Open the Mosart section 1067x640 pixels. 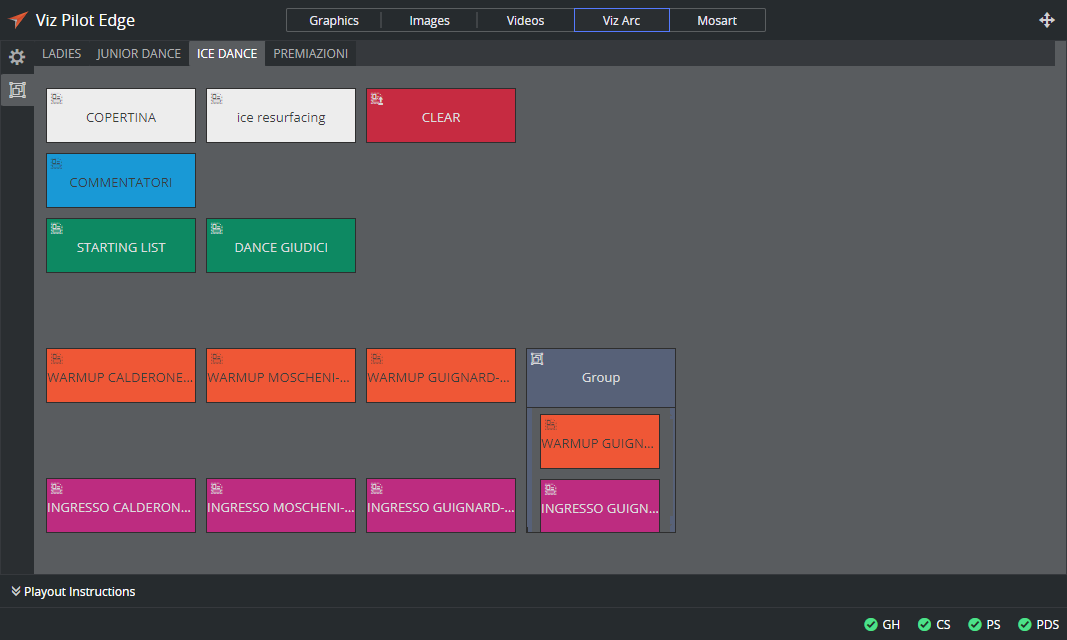[x=717, y=20]
